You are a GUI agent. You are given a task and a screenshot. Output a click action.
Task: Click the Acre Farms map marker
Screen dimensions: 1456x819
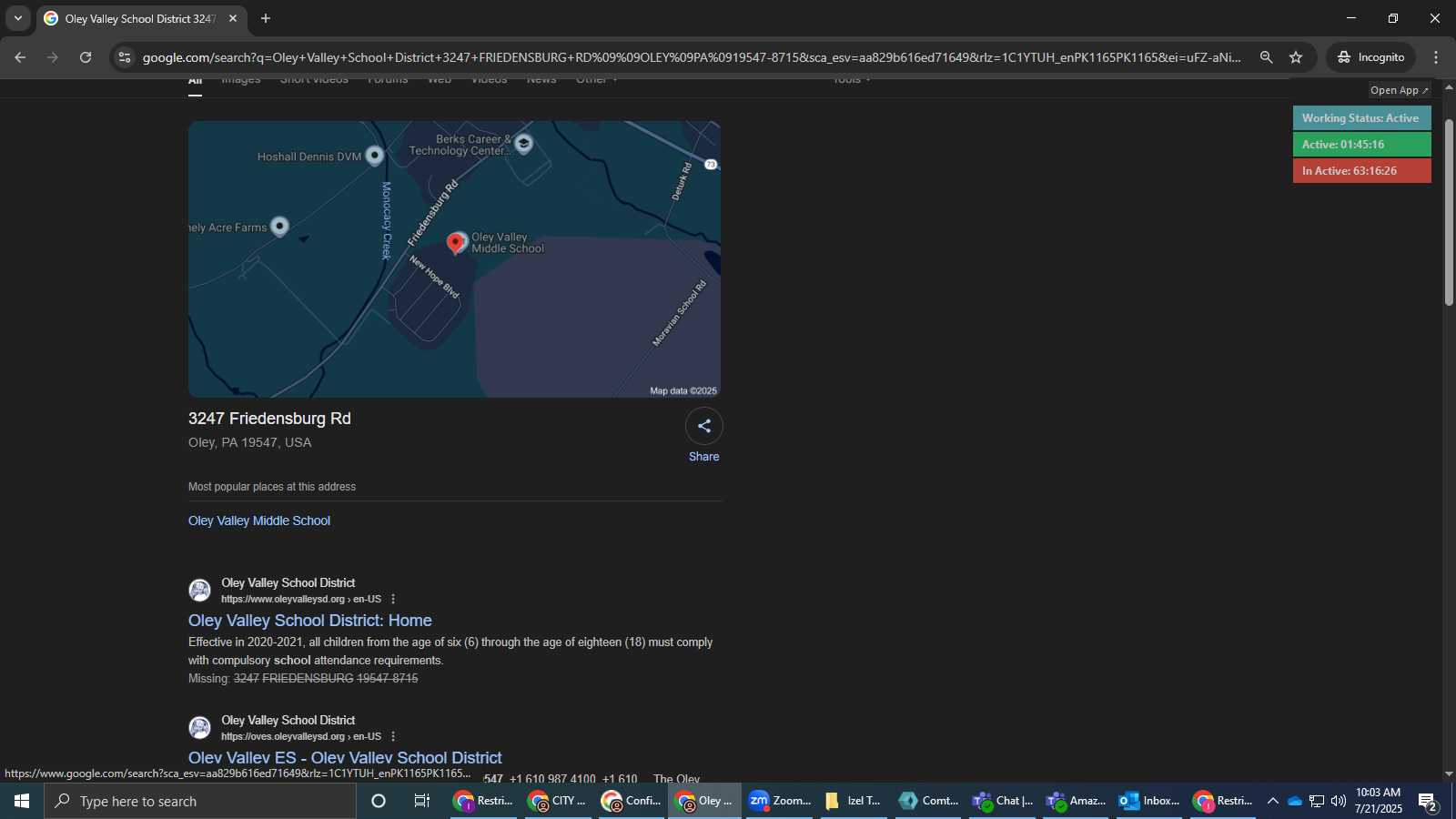point(280,227)
